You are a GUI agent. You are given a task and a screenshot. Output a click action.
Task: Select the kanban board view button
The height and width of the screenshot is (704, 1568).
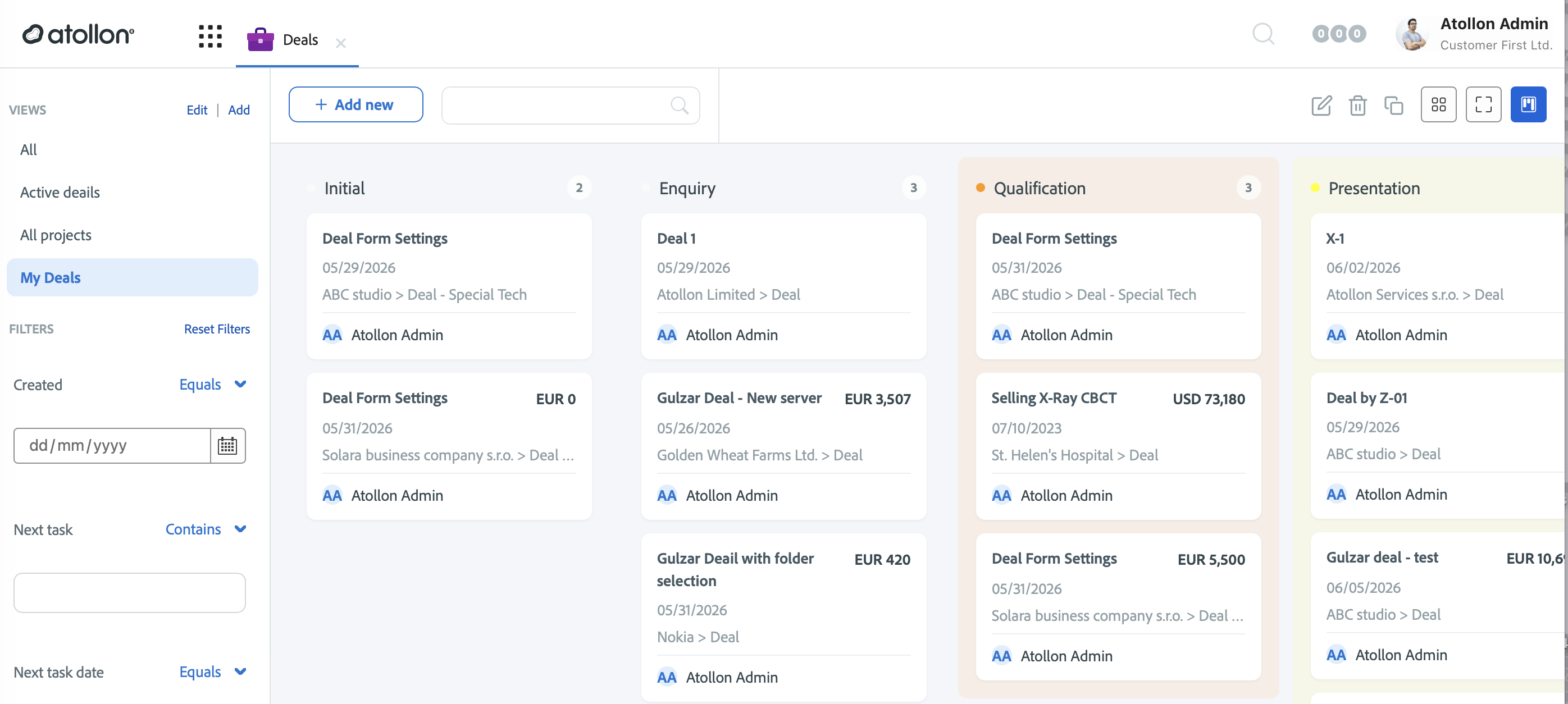coord(1528,104)
